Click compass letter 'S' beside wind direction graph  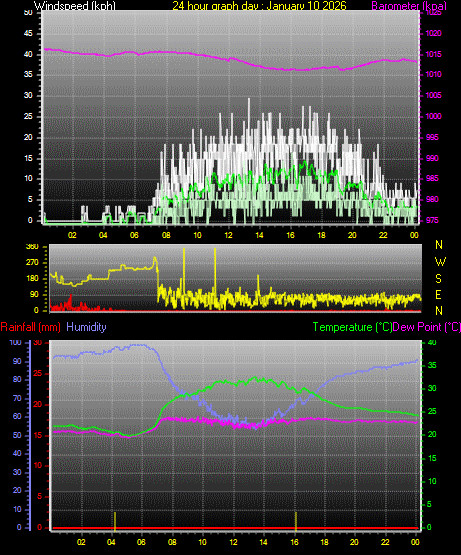pos(439,279)
